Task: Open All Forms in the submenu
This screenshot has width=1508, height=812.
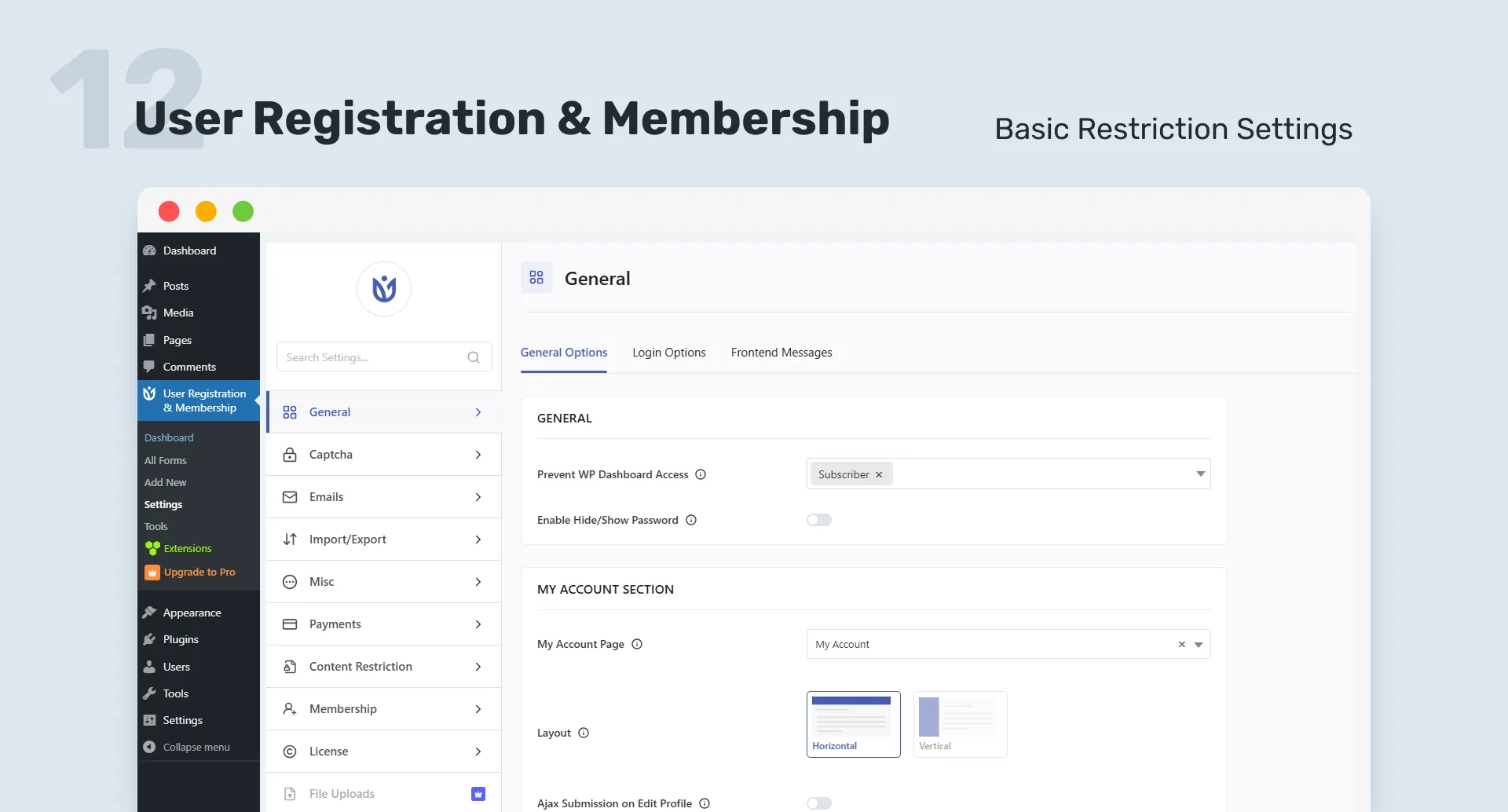Action: click(165, 460)
